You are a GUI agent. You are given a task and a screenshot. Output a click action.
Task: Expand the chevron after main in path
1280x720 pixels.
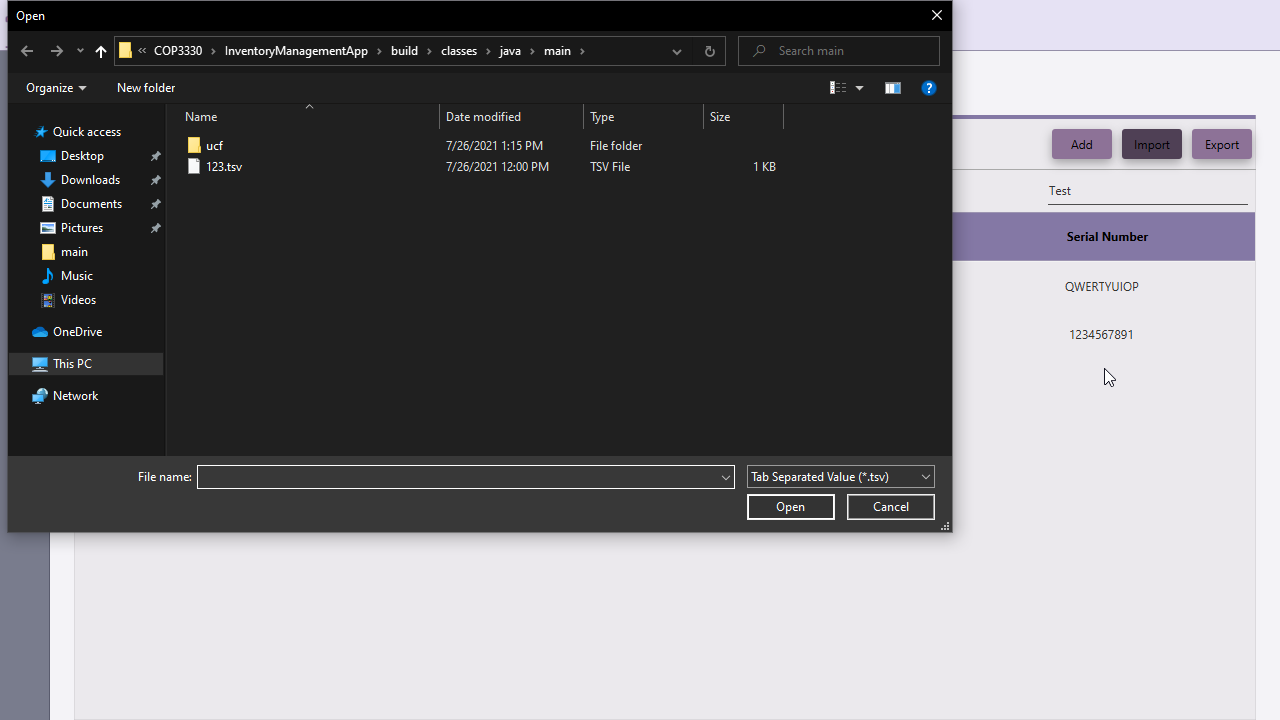[x=581, y=51]
